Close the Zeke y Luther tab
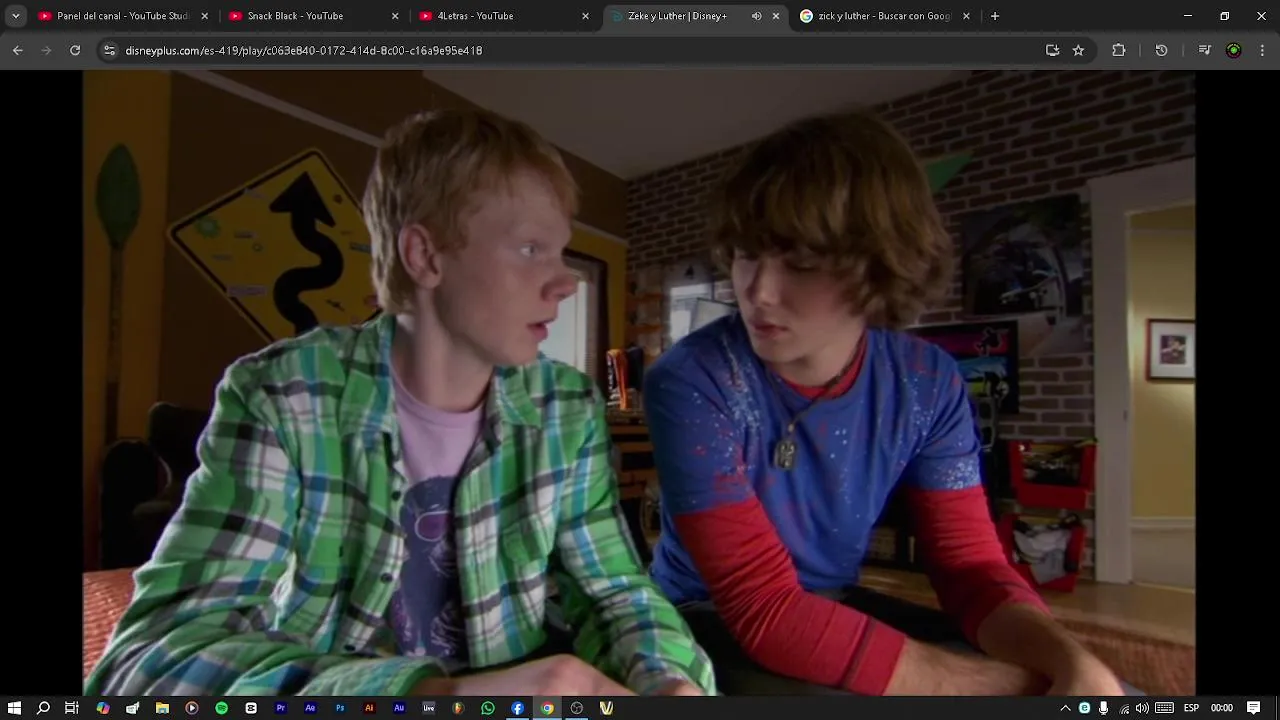 [x=776, y=16]
